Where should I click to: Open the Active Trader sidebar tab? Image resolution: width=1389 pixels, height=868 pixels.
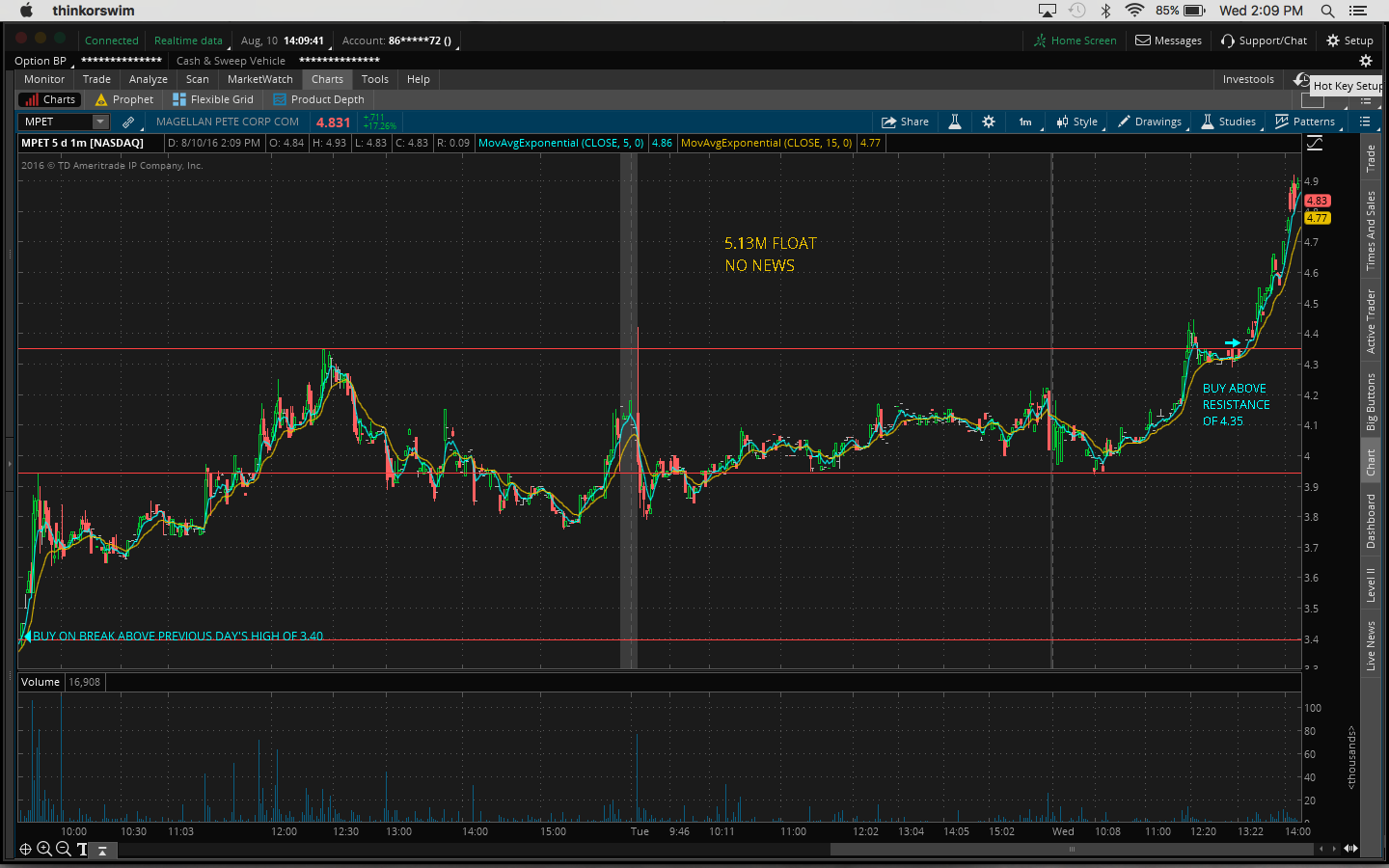click(x=1371, y=321)
